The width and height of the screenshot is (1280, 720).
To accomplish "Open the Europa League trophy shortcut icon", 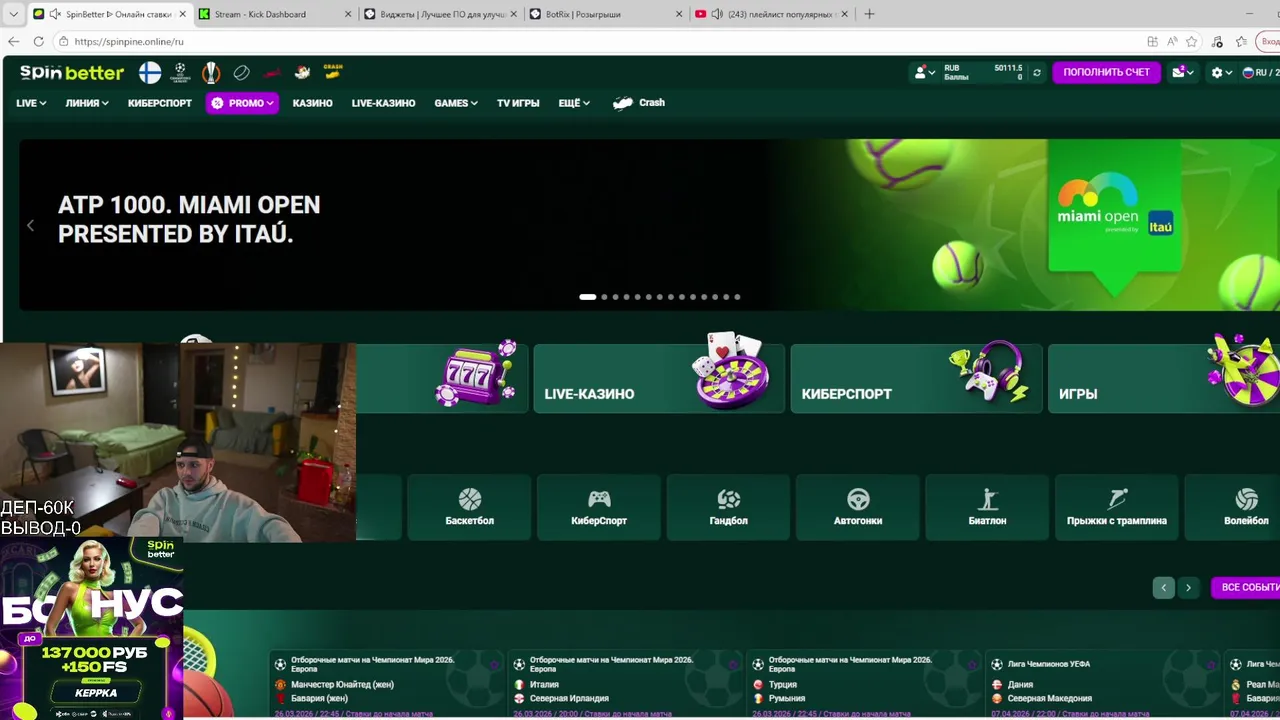I will [x=211, y=72].
